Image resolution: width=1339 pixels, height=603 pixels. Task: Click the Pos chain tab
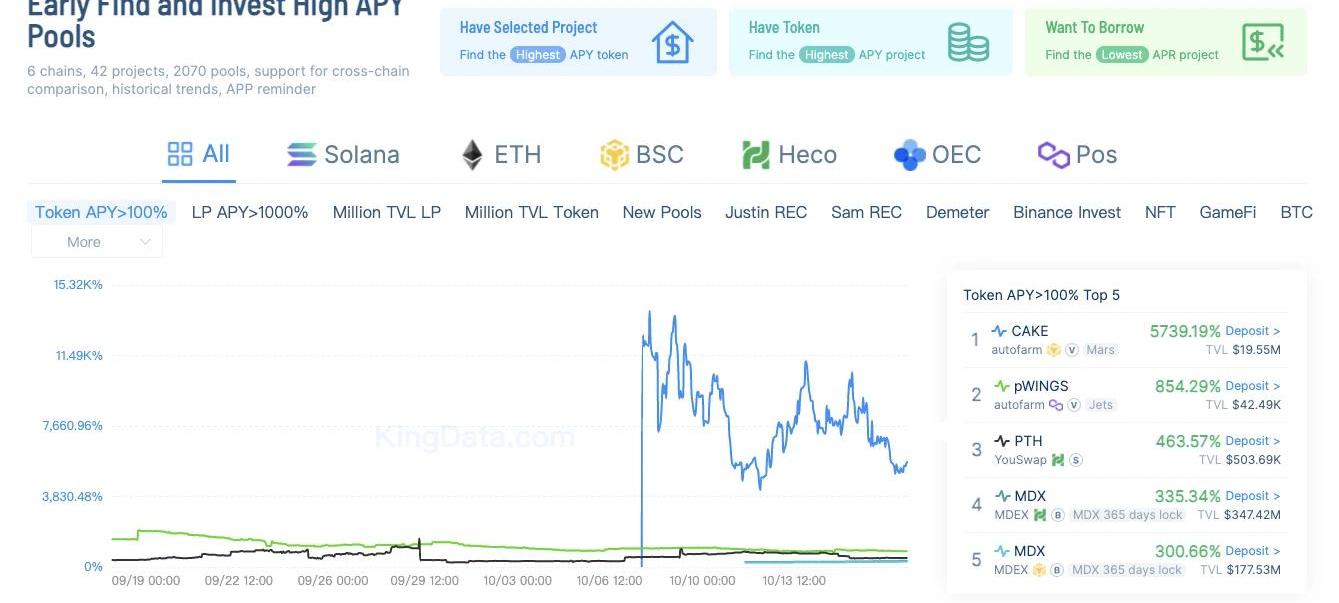(x=1077, y=155)
